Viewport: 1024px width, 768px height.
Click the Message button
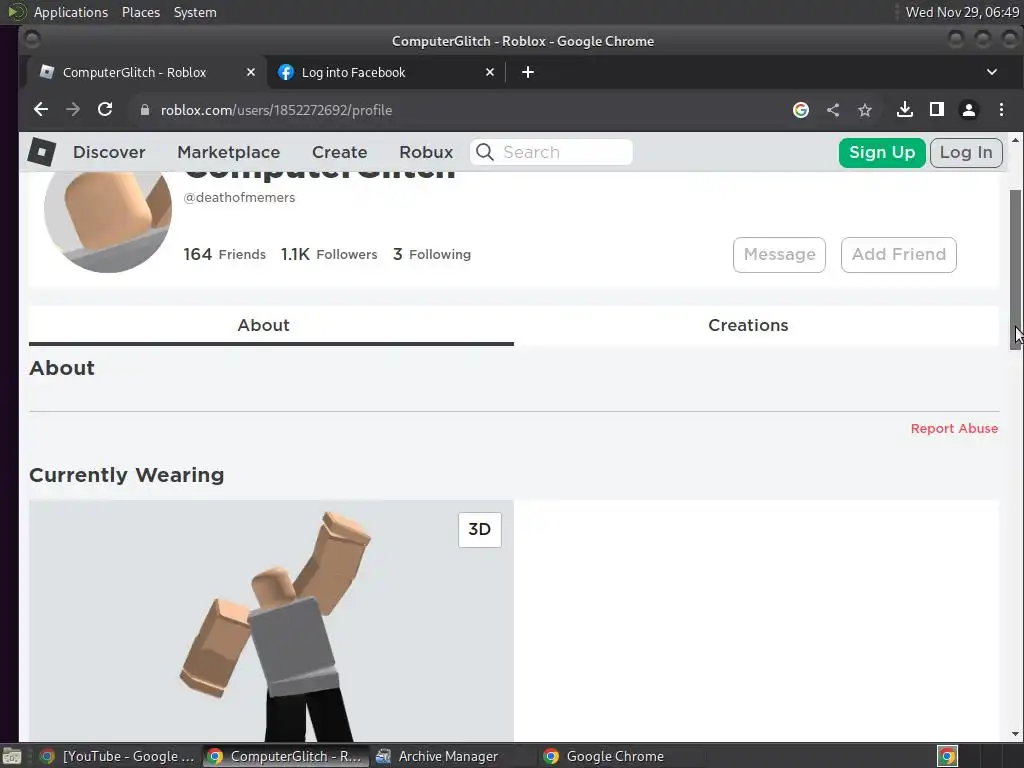click(x=779, y=255)
